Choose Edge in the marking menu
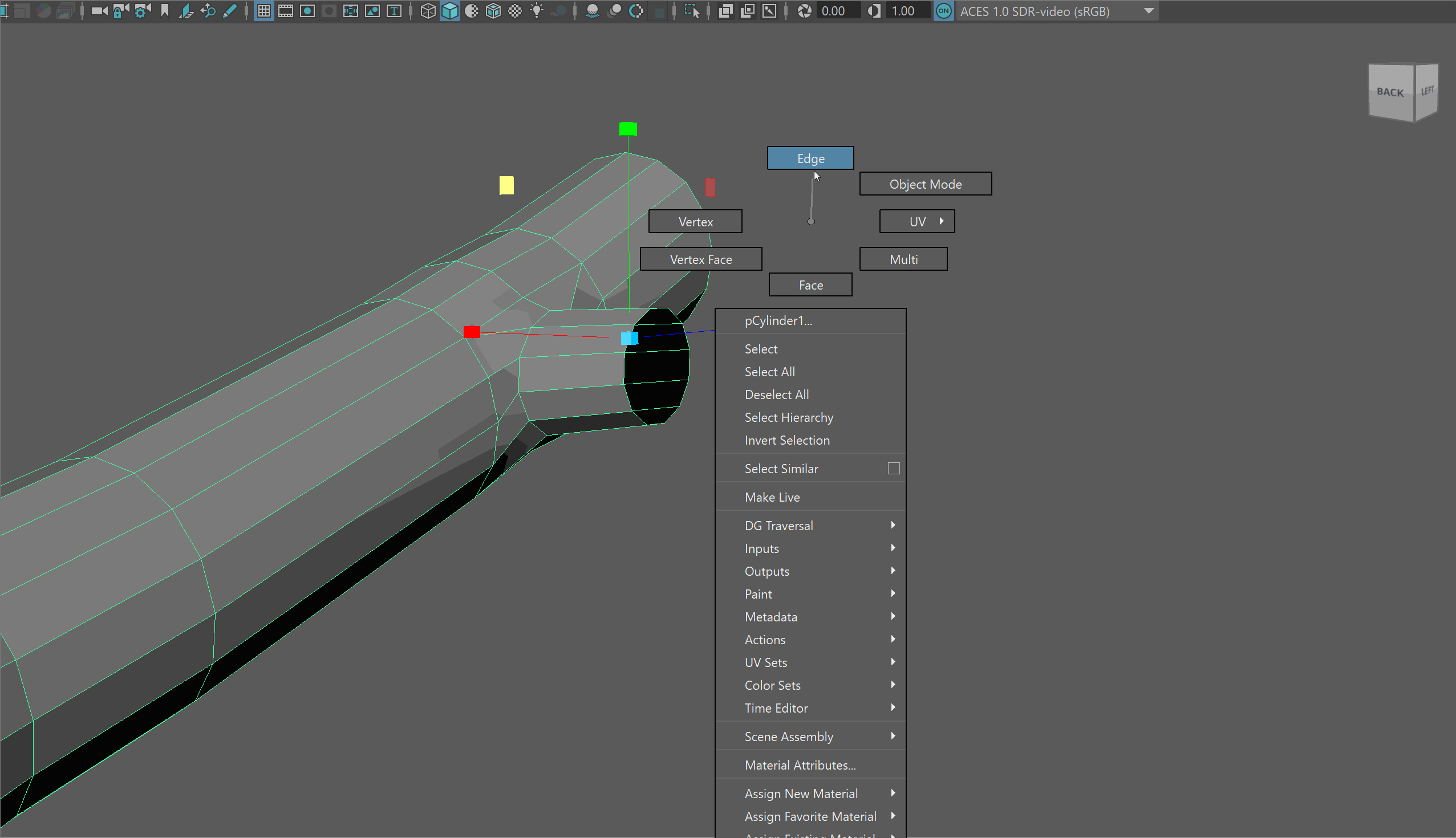Screen dimensions: 1456x838 click(810, 158)
